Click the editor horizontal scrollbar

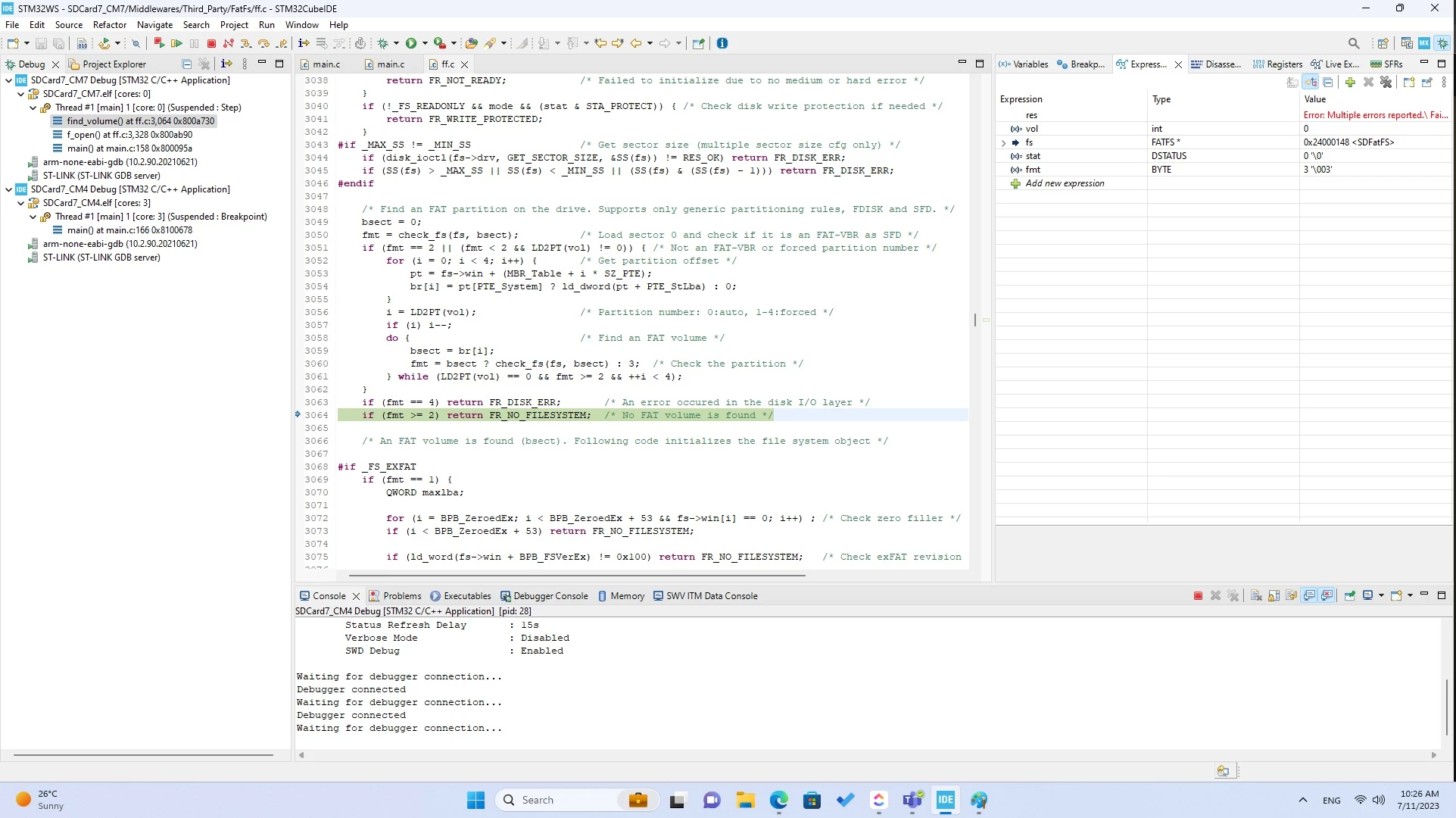point(572,576)
